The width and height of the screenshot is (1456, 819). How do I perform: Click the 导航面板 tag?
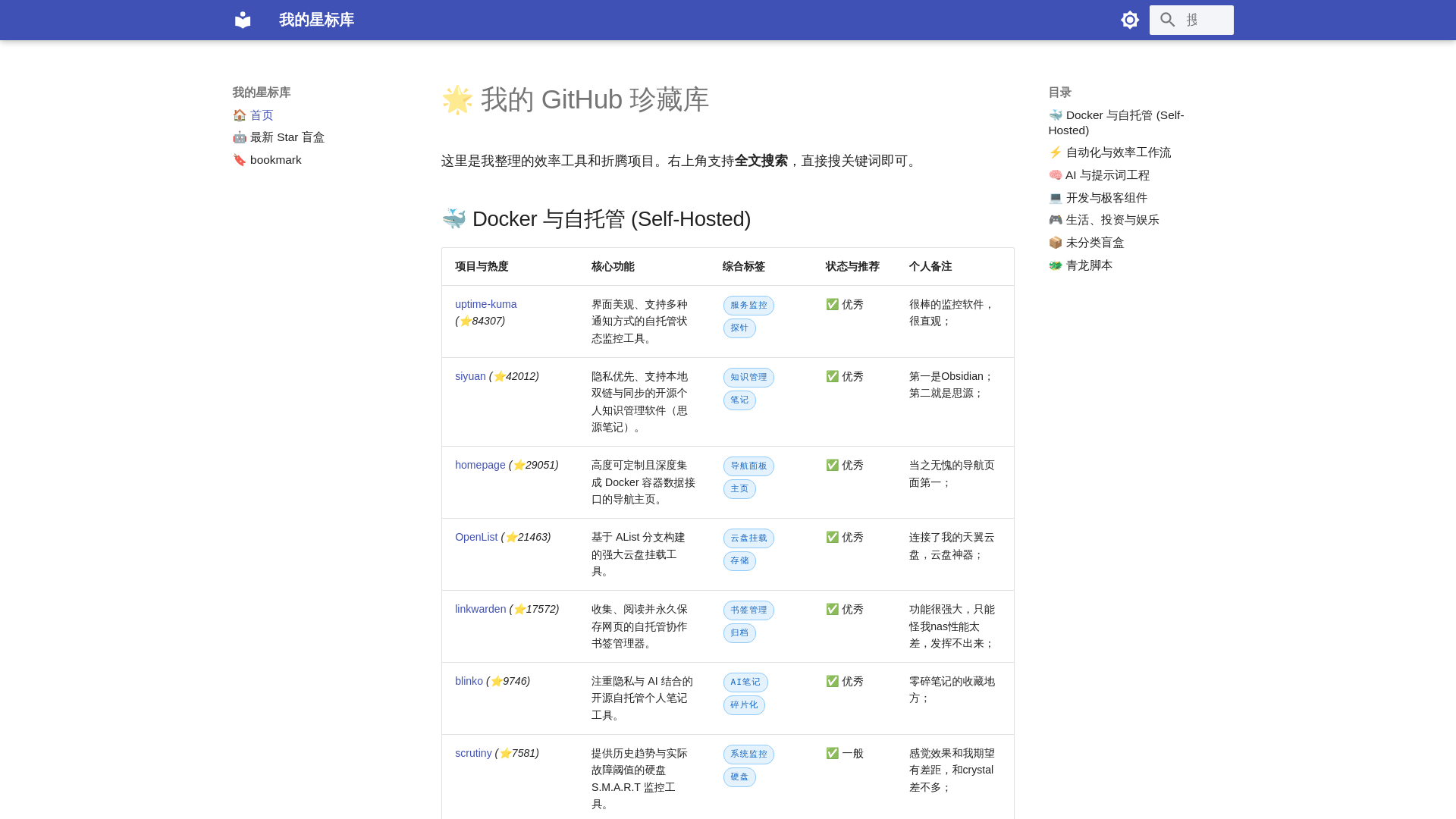point(748,466)
